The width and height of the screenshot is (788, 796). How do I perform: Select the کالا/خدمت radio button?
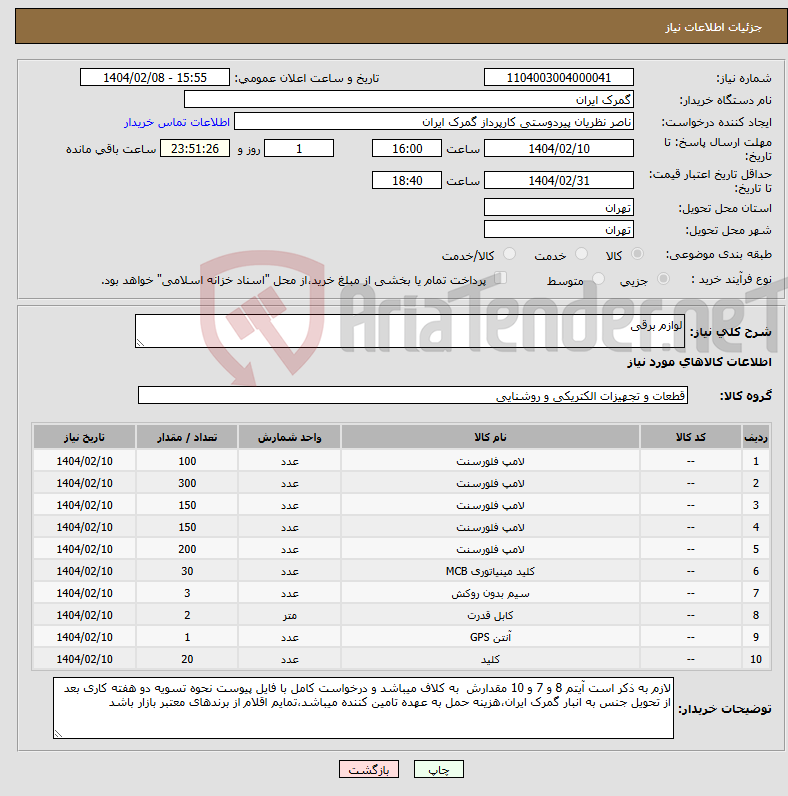(x=509, y=254)
